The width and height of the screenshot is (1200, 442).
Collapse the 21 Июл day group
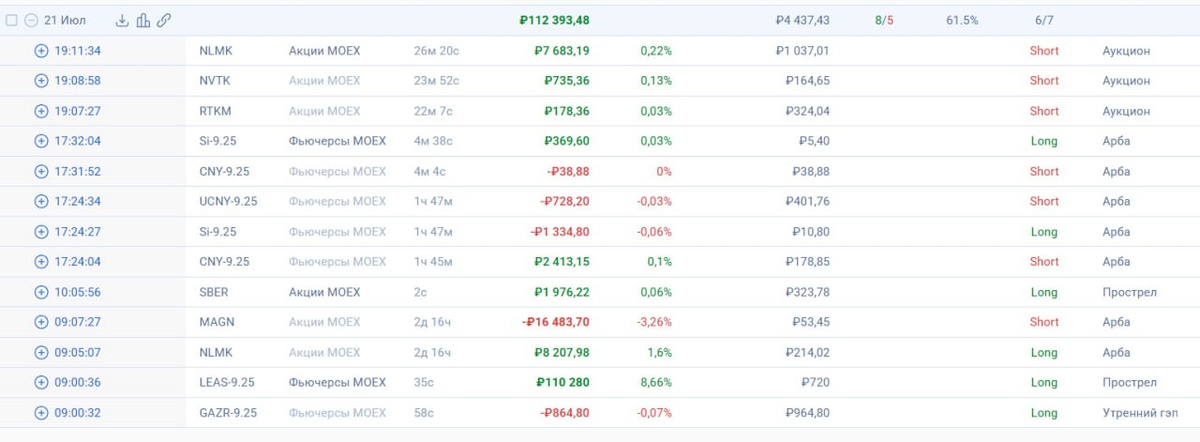point(31,20)
